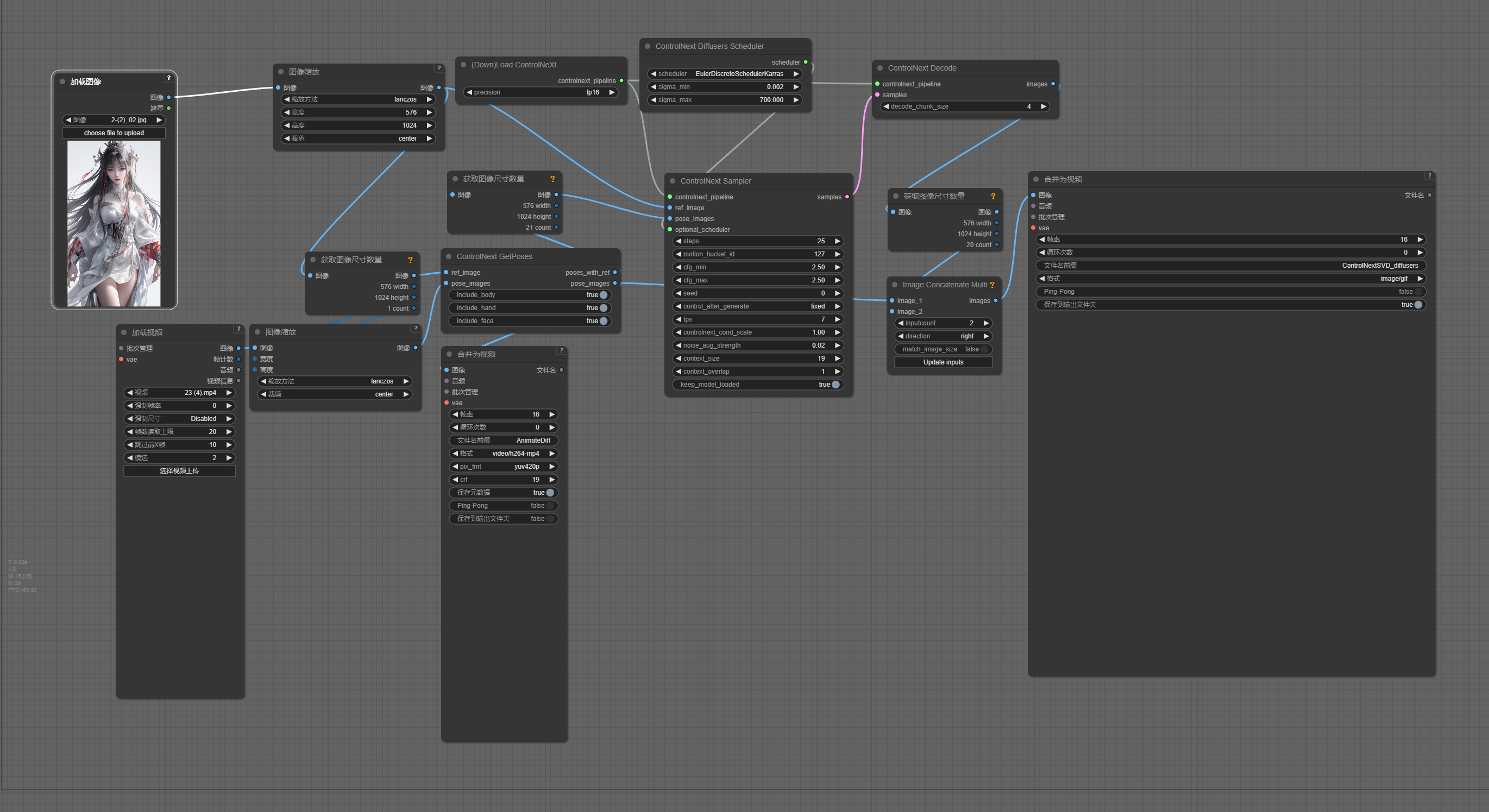Decrease decode_chunk_size with left arrow
The width and height of the screenshot is (1489, 812).
pyautogui.click(x=885, y=106)
